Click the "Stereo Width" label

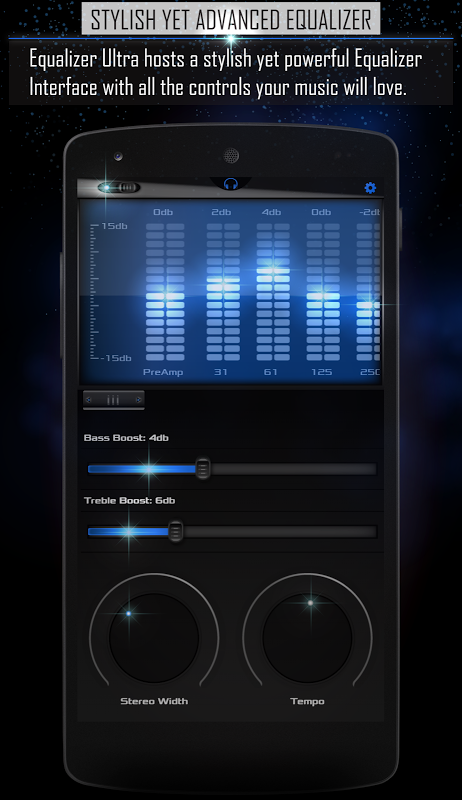[154, 701]
